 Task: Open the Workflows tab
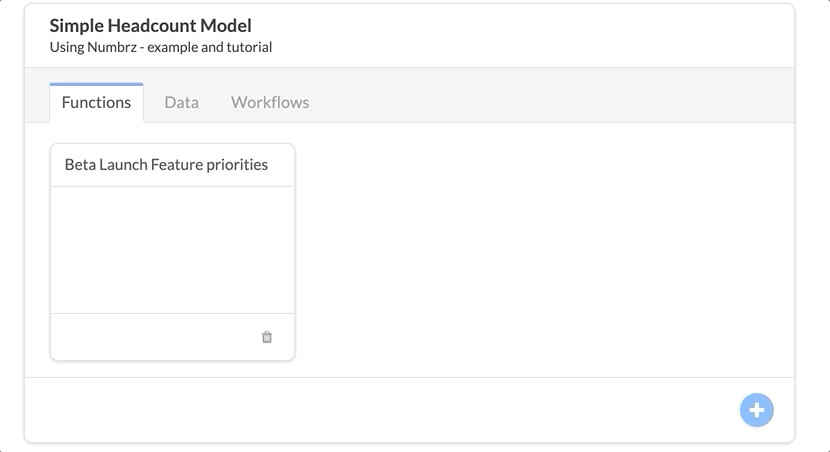[x=270, y=102]
